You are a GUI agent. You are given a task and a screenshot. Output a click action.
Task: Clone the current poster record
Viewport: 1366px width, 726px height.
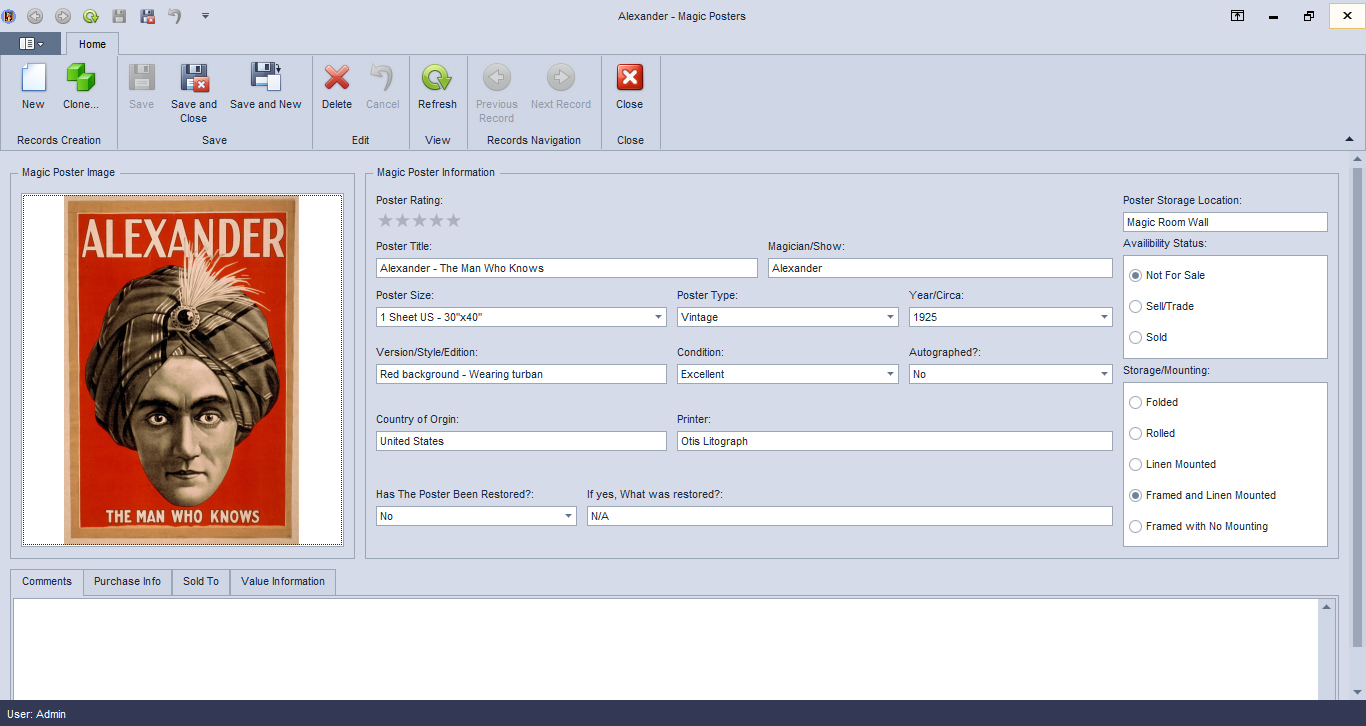tap(81, 86)
